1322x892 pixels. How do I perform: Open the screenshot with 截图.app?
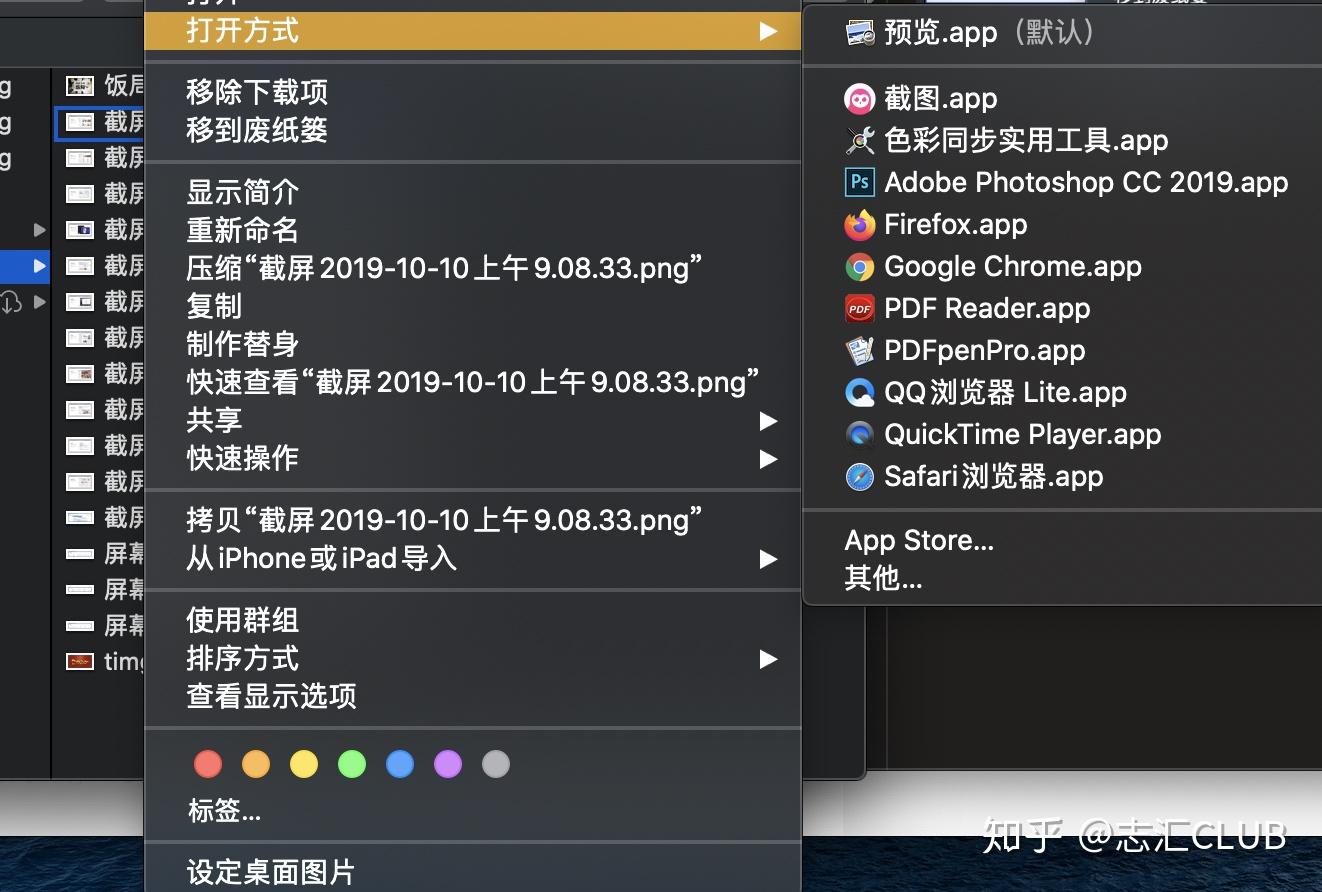point(940,98)
